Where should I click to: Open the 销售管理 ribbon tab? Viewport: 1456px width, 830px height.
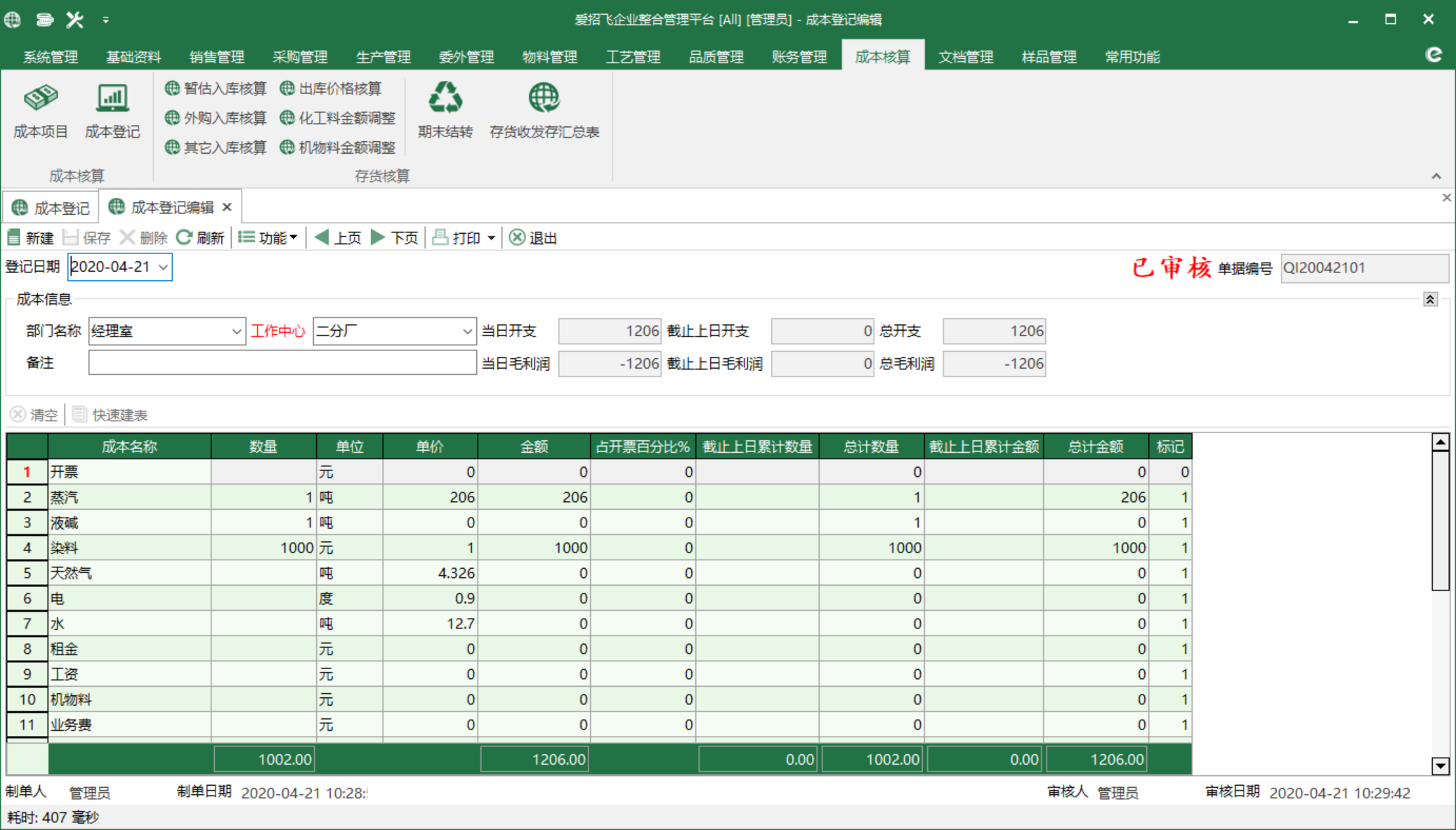click(217, 57)
